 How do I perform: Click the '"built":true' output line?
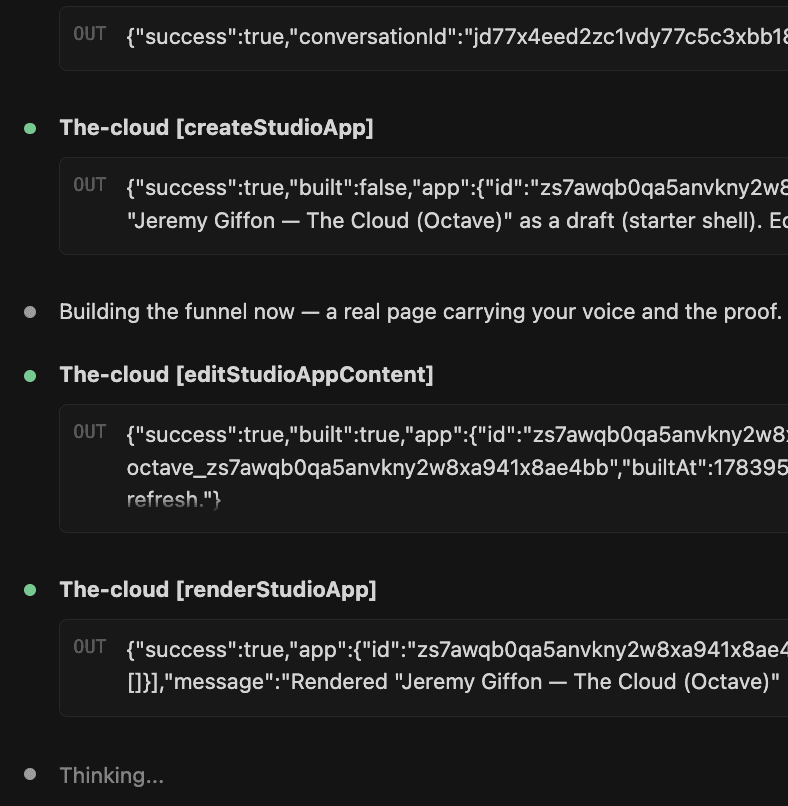pos(457,435)
